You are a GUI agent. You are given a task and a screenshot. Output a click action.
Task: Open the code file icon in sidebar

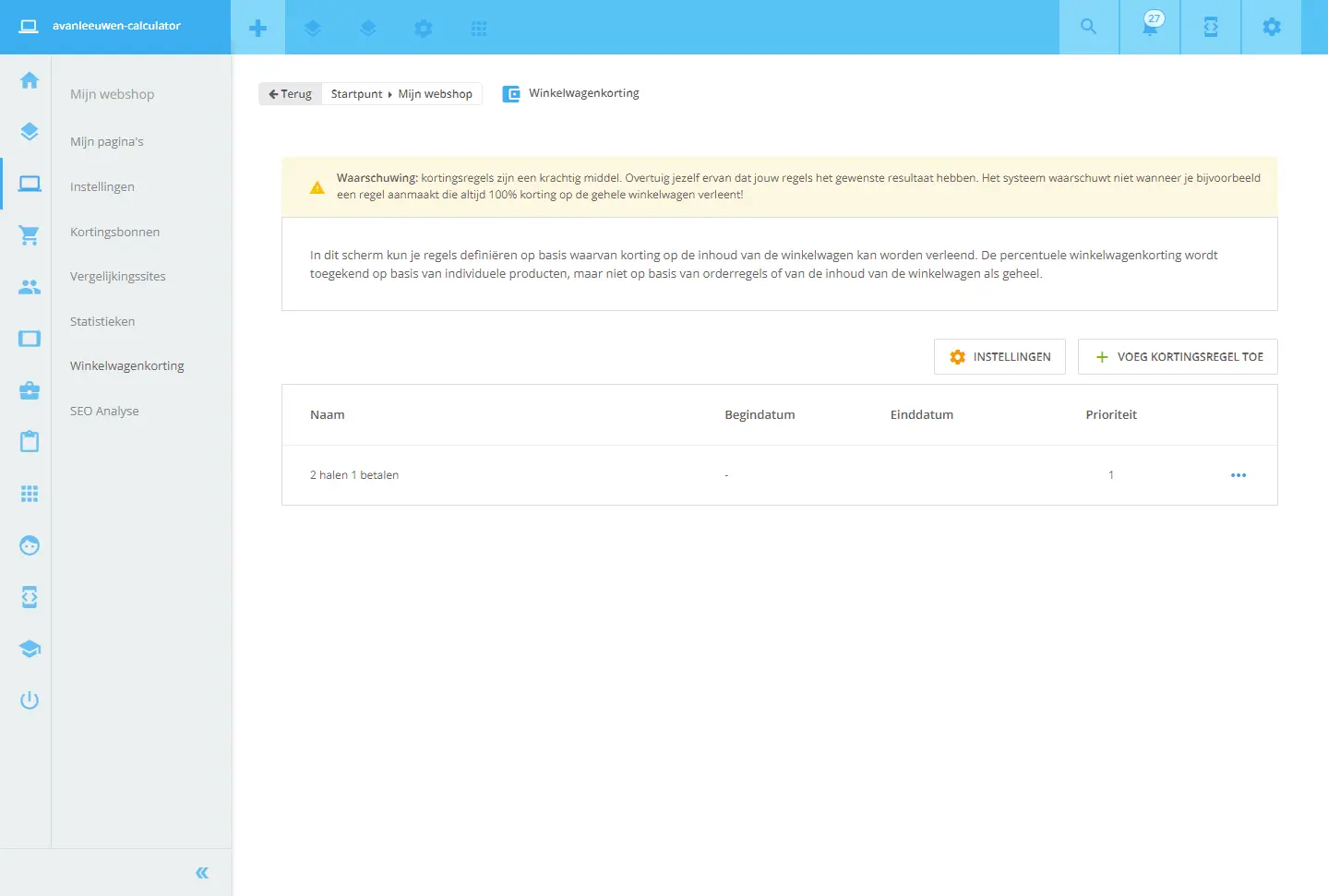point(30,597)
